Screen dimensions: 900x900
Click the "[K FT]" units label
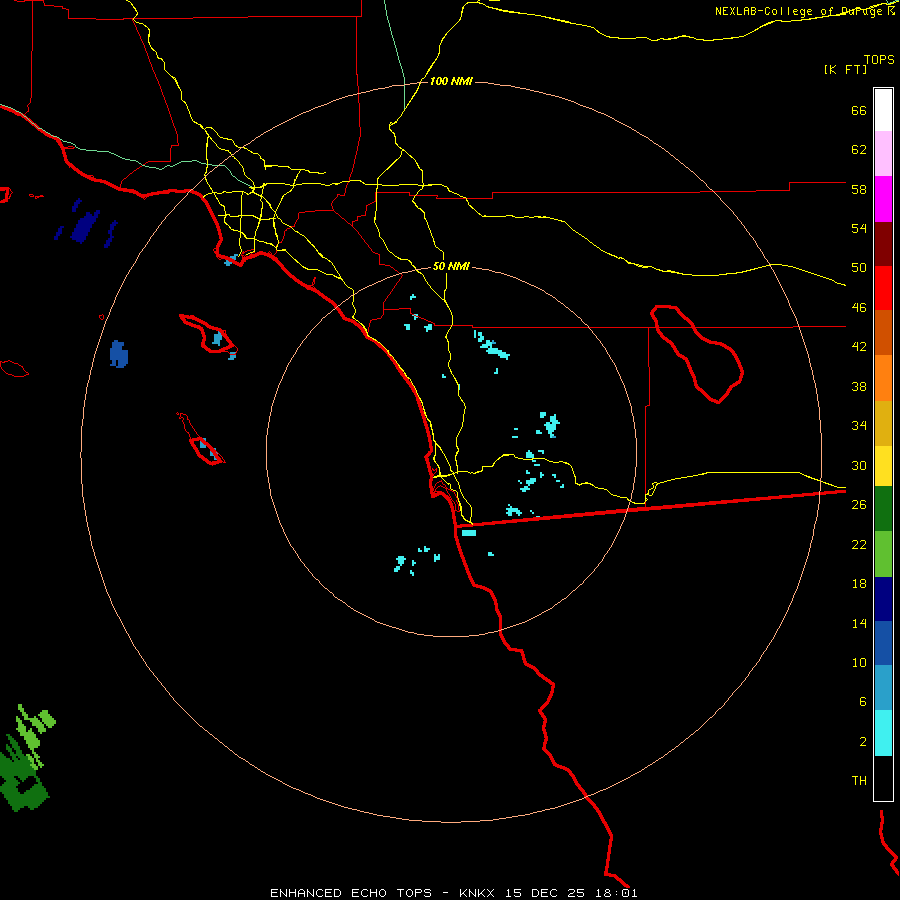tap(845, 70)
